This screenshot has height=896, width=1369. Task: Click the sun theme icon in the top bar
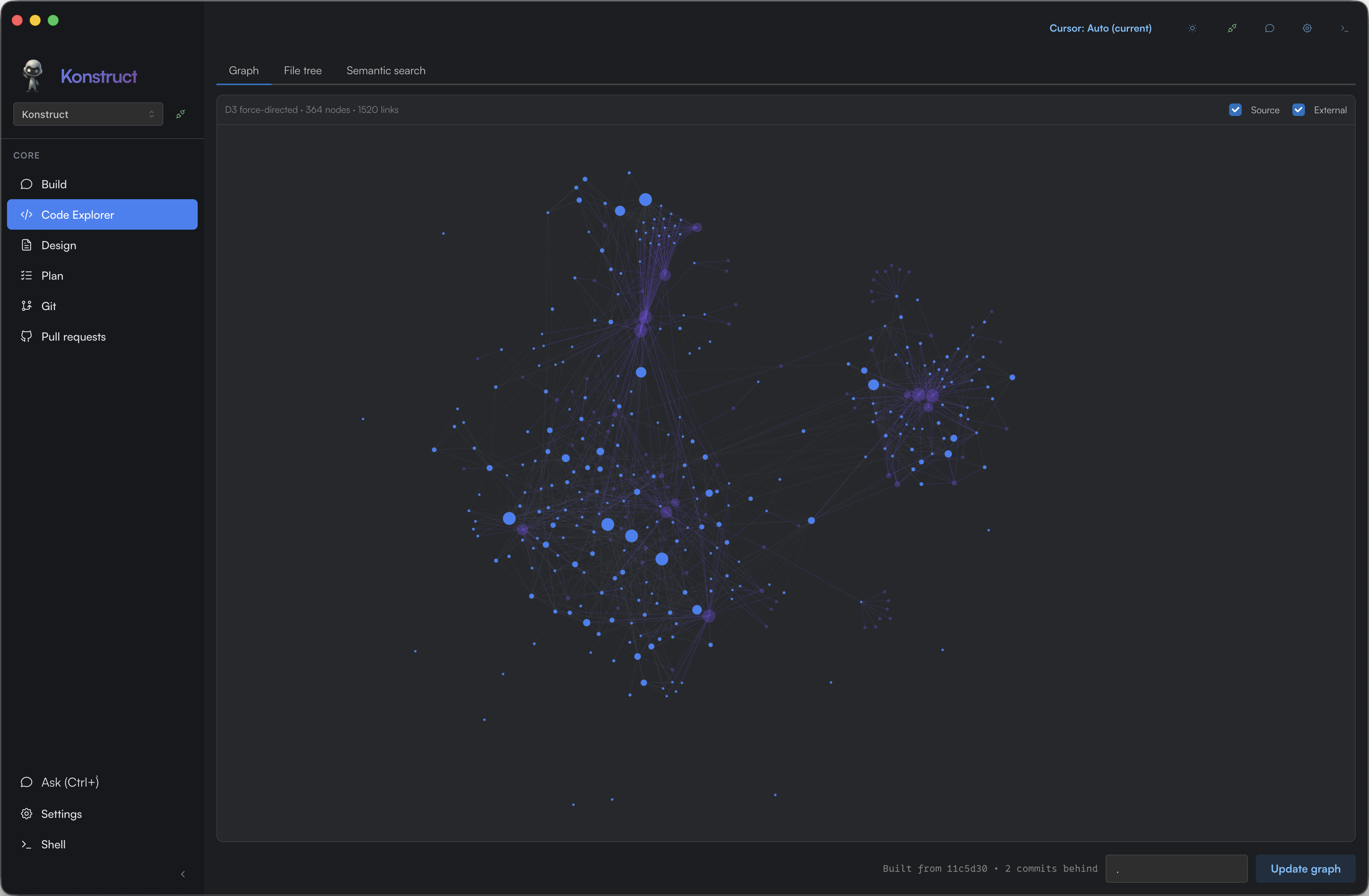[1192, 28]
